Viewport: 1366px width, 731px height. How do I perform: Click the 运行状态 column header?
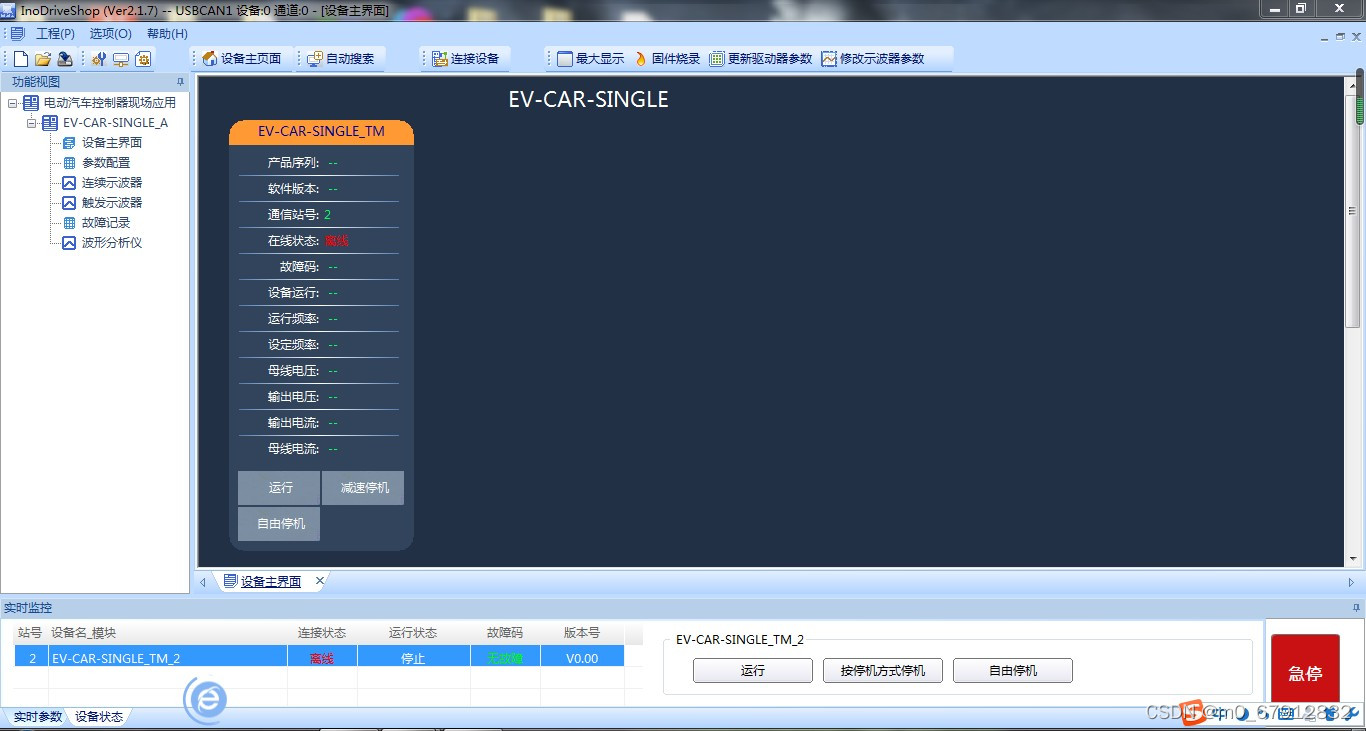click(413, 633)
